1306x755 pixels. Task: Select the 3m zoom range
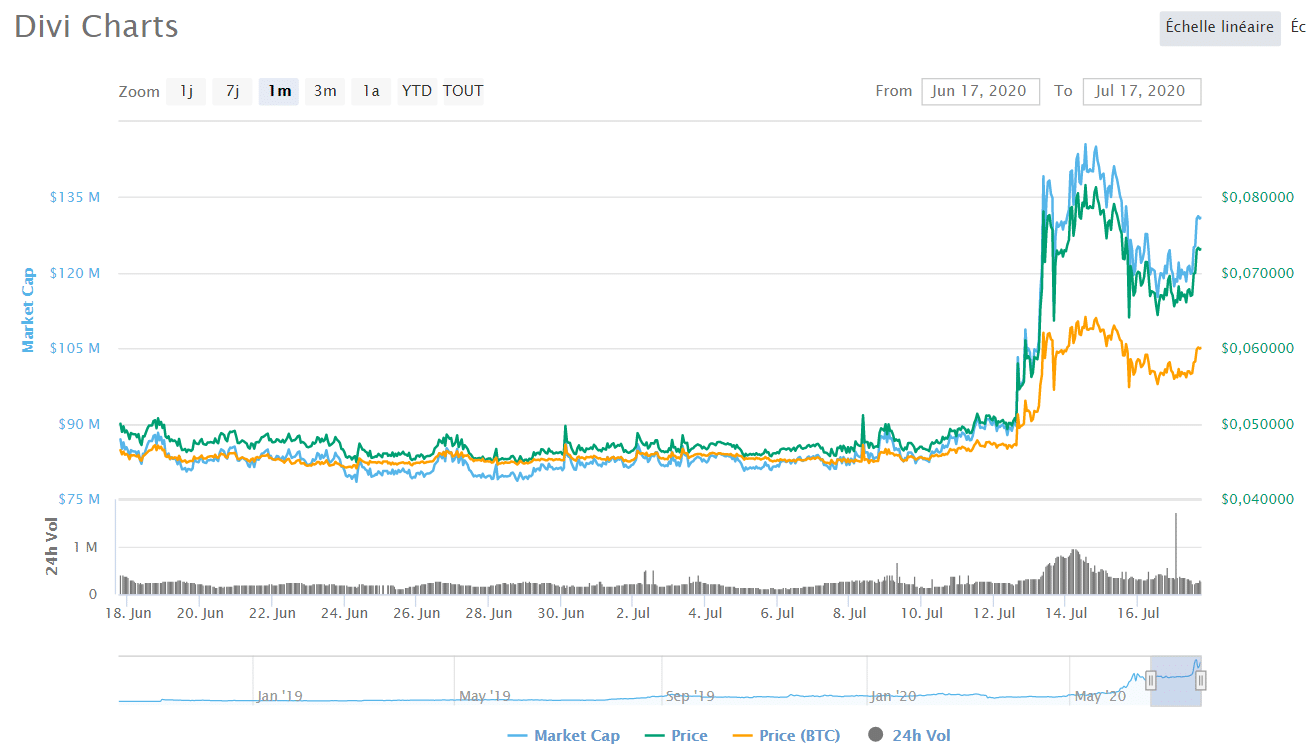(x=325, y=91)
